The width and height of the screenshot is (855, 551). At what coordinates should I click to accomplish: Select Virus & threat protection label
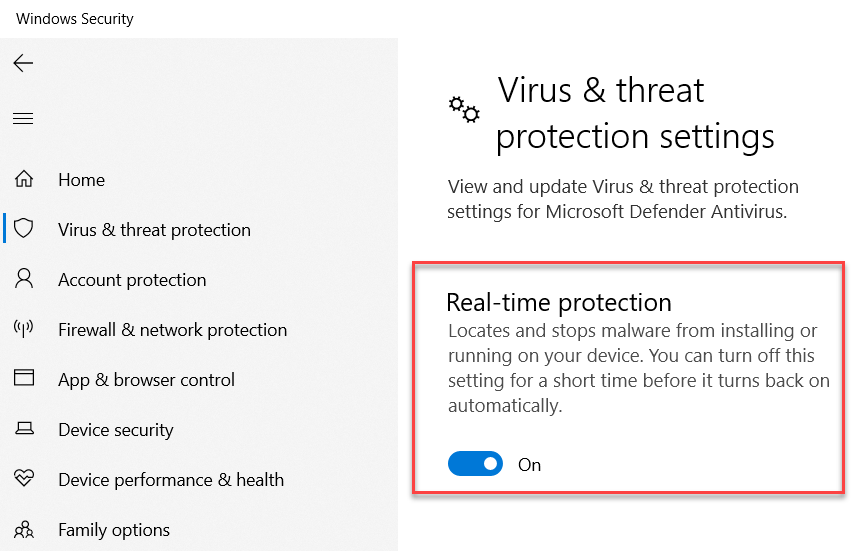tap(154, 230)
